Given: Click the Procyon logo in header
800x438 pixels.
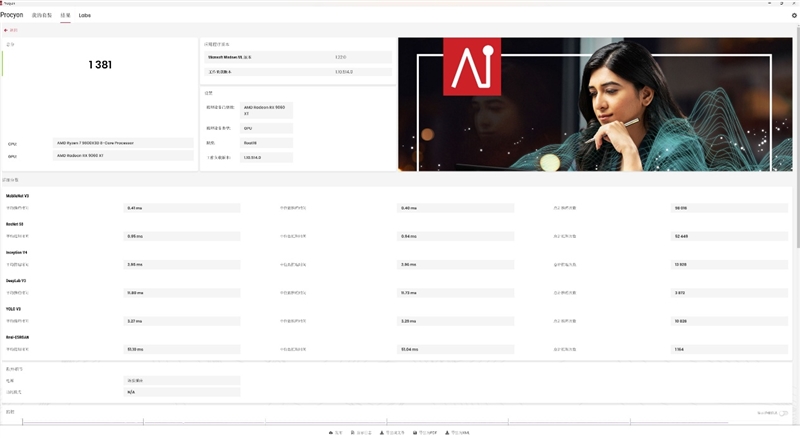Looking at the screenshot, I should pos(12,16).
